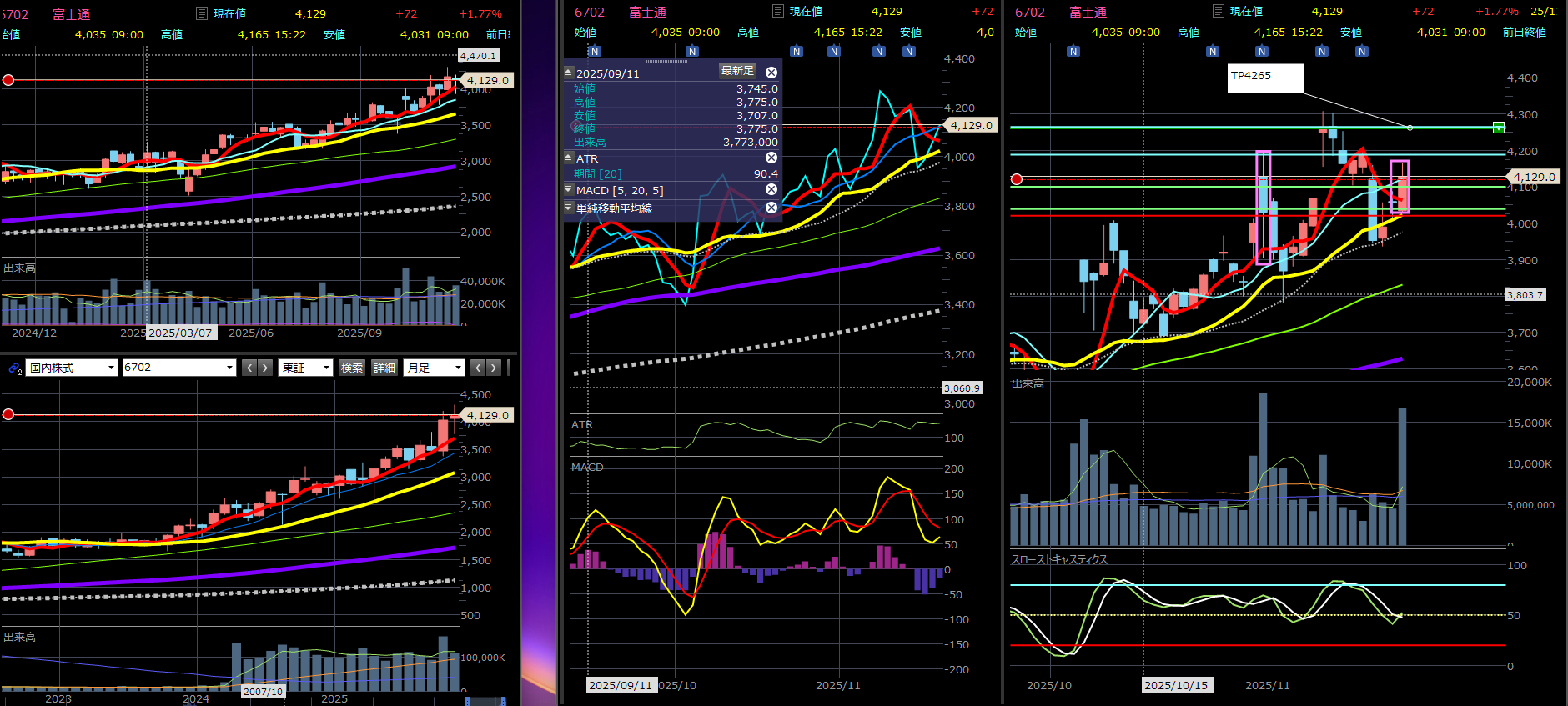This screenshot has height=706, width=1568.
Task: Collapse the ATR section in the info panel
Action: 569,158
